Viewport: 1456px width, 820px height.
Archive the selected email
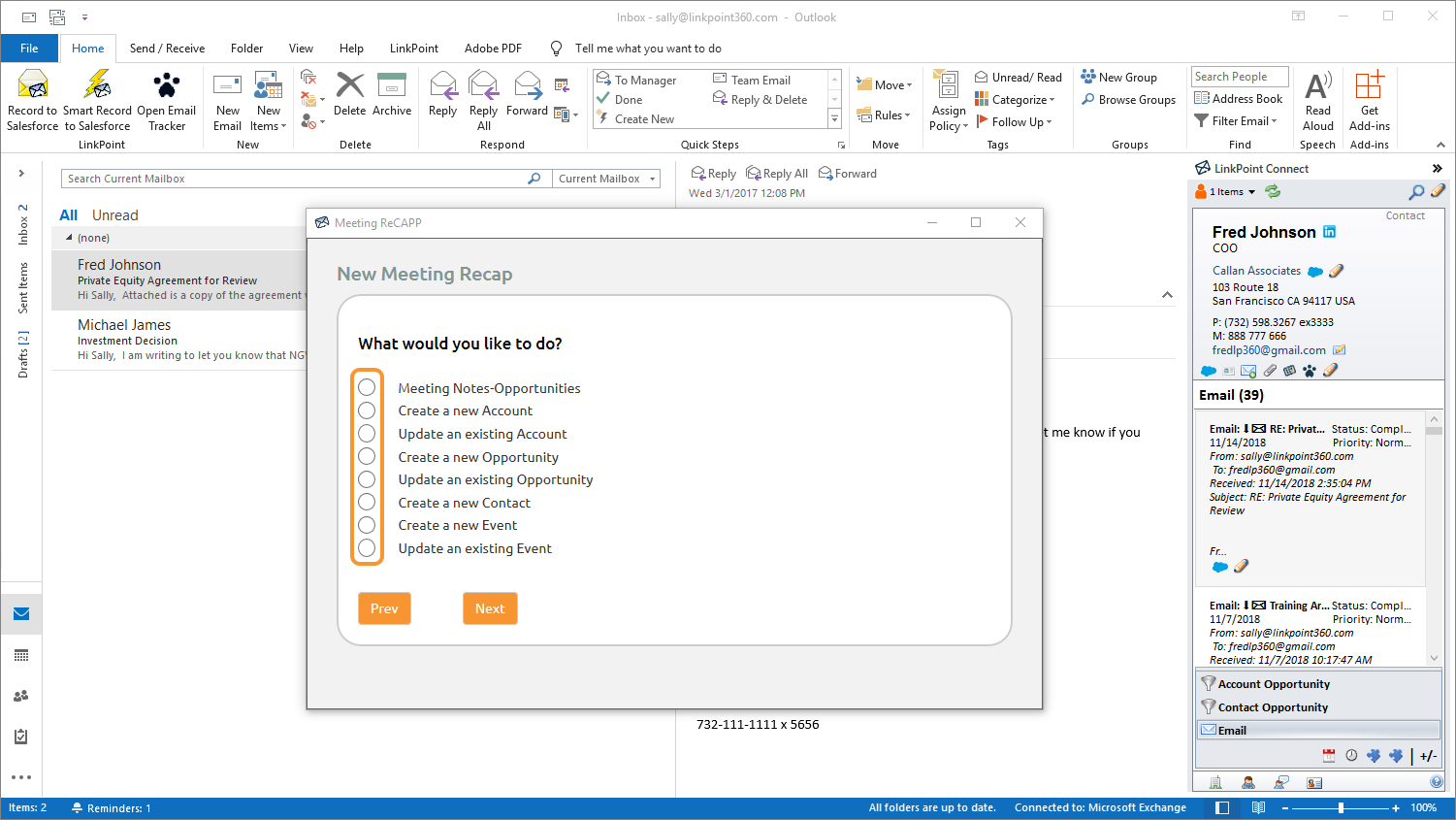[x=392, y=94]
